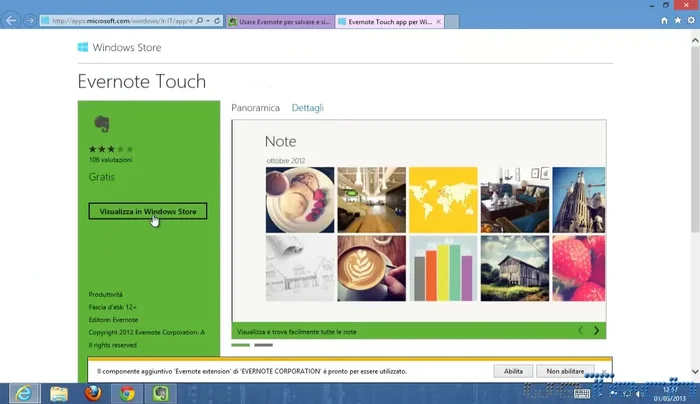Click the 'Fascia d'età: 12+' text

112,307
